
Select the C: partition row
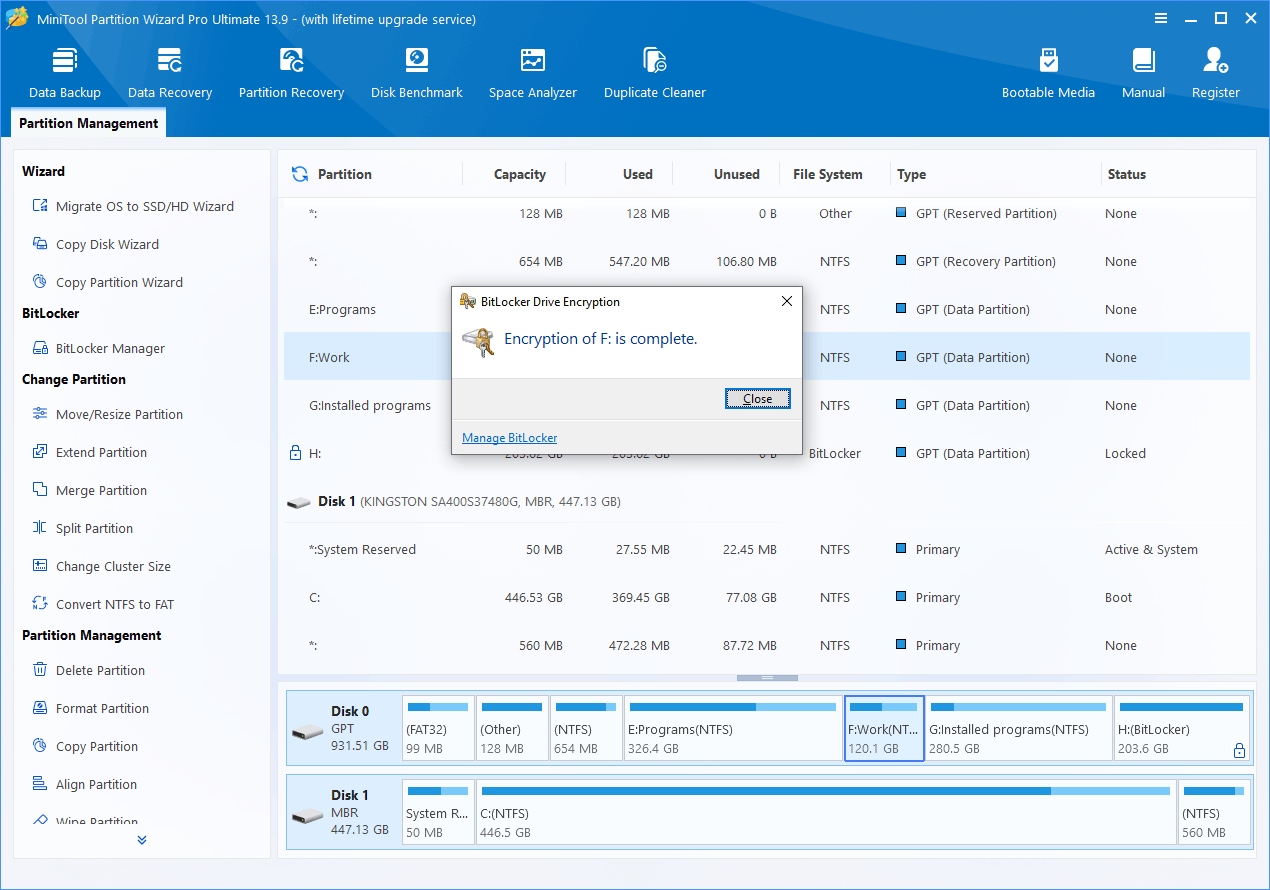767,598
